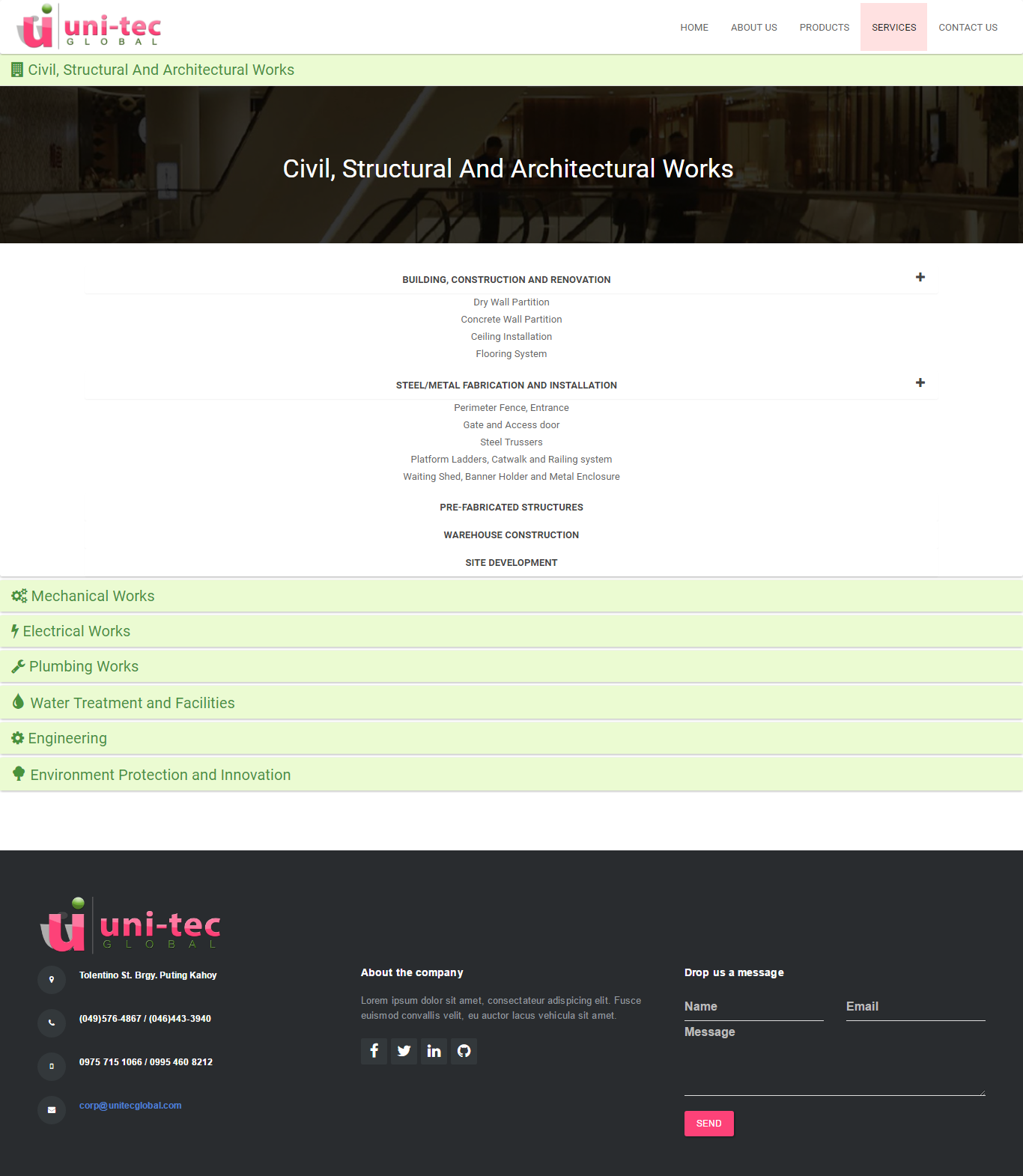Click the Drop us a message heading
This screenshot has width=1023, height=1176.
pyautogui.click(x=734, y=972)
